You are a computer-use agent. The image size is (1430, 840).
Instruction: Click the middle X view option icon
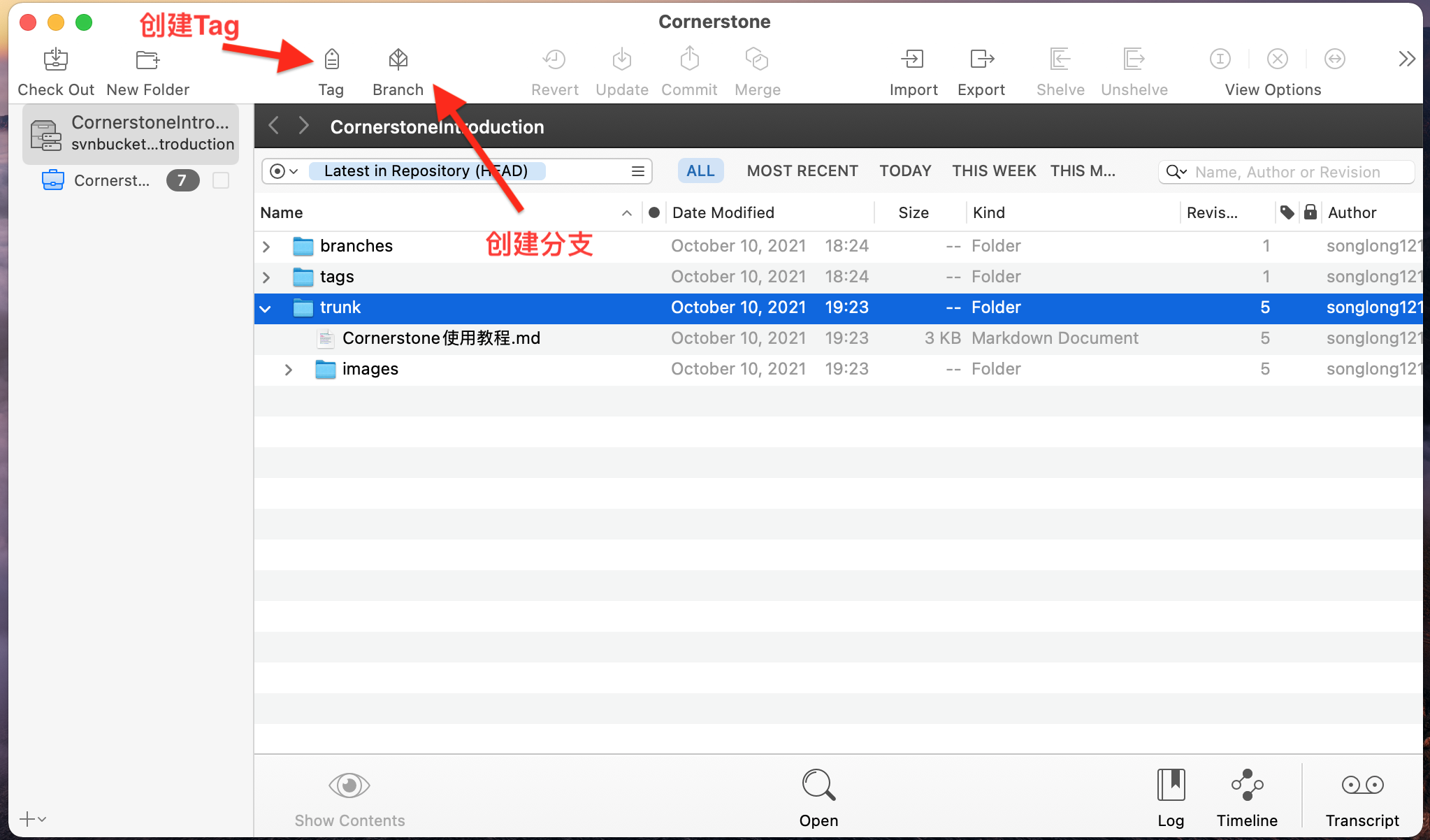coord(1278,59)
